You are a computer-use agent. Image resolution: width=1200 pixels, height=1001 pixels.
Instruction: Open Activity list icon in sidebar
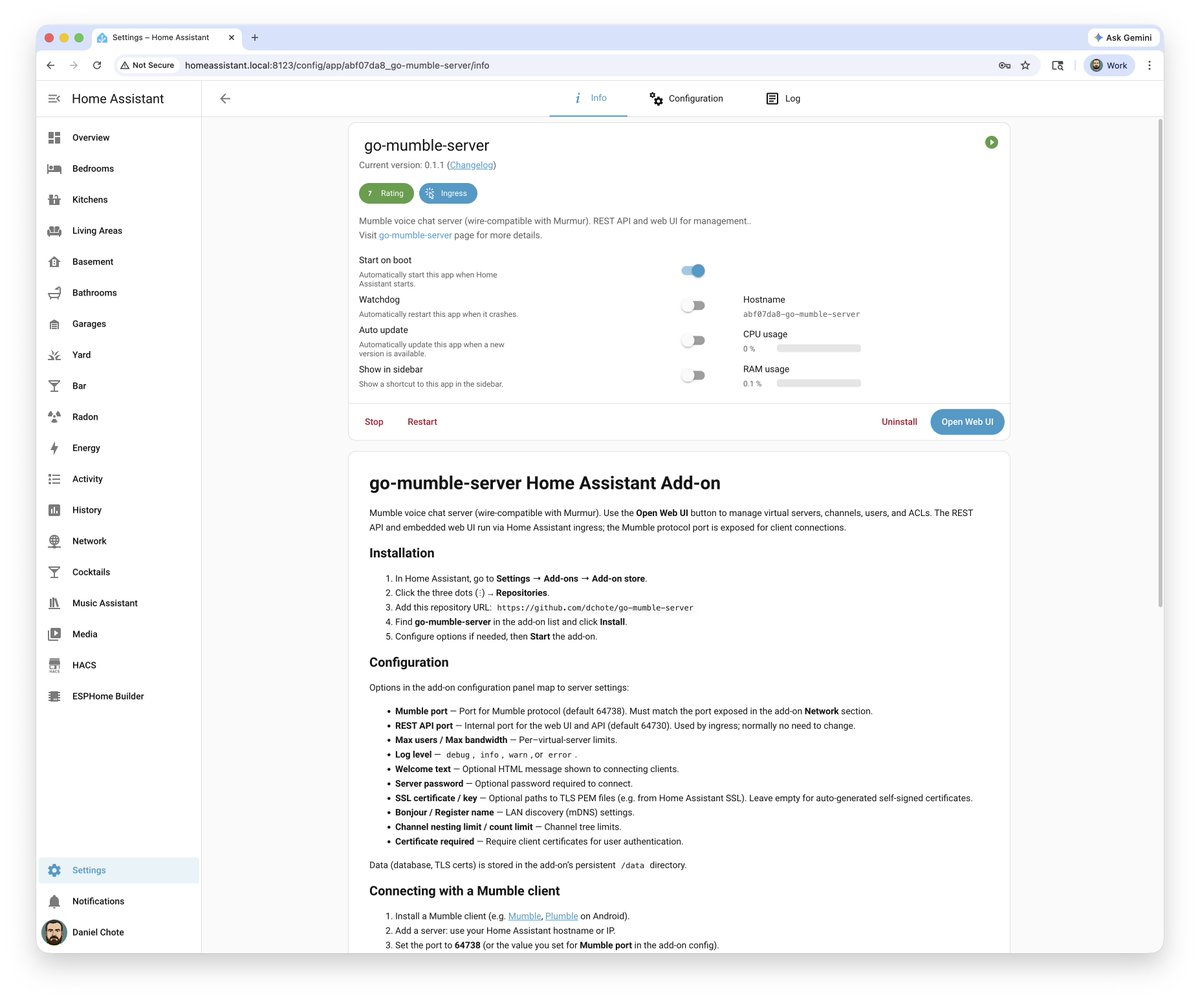[54, 479]
